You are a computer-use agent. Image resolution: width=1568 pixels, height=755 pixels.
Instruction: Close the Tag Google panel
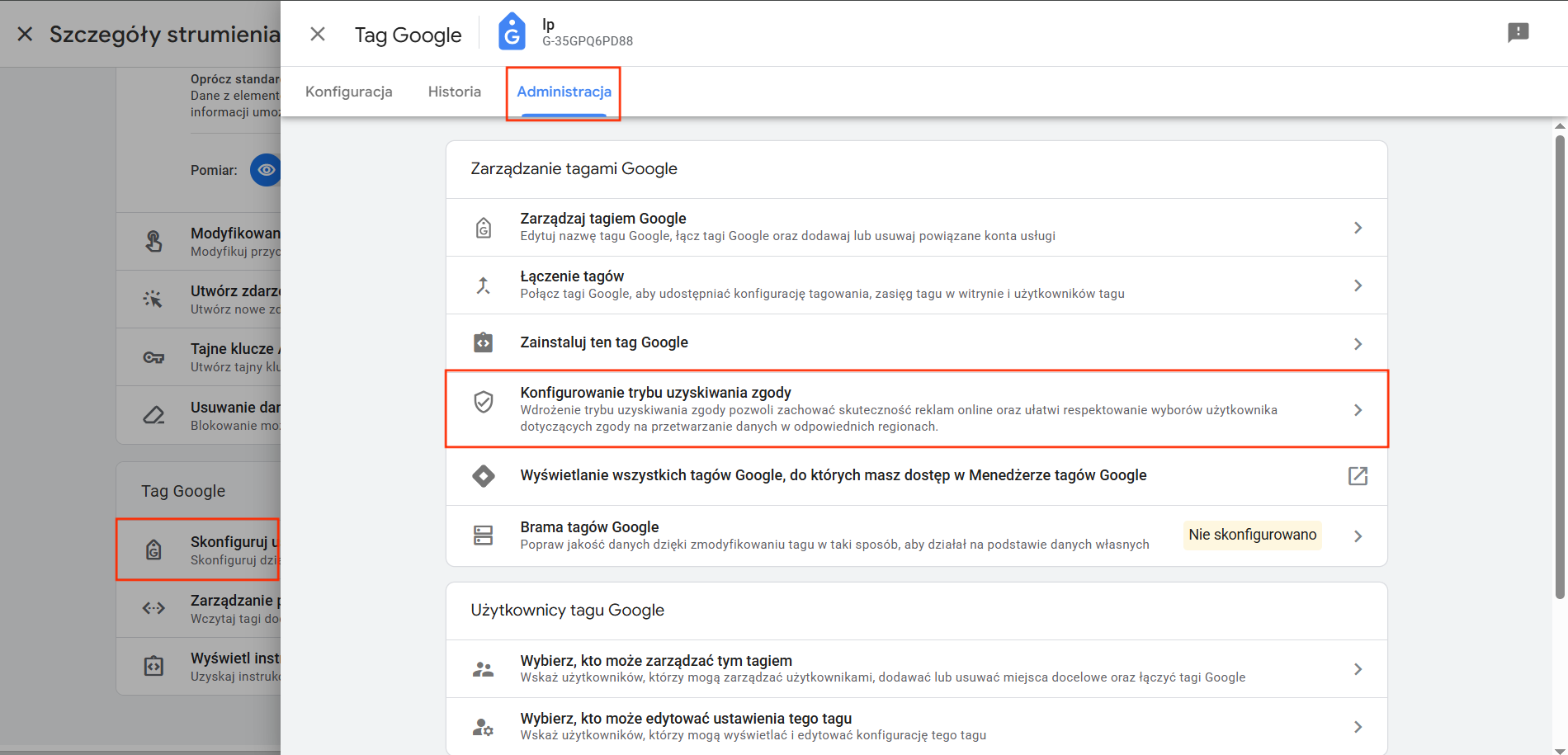(318, 34)
